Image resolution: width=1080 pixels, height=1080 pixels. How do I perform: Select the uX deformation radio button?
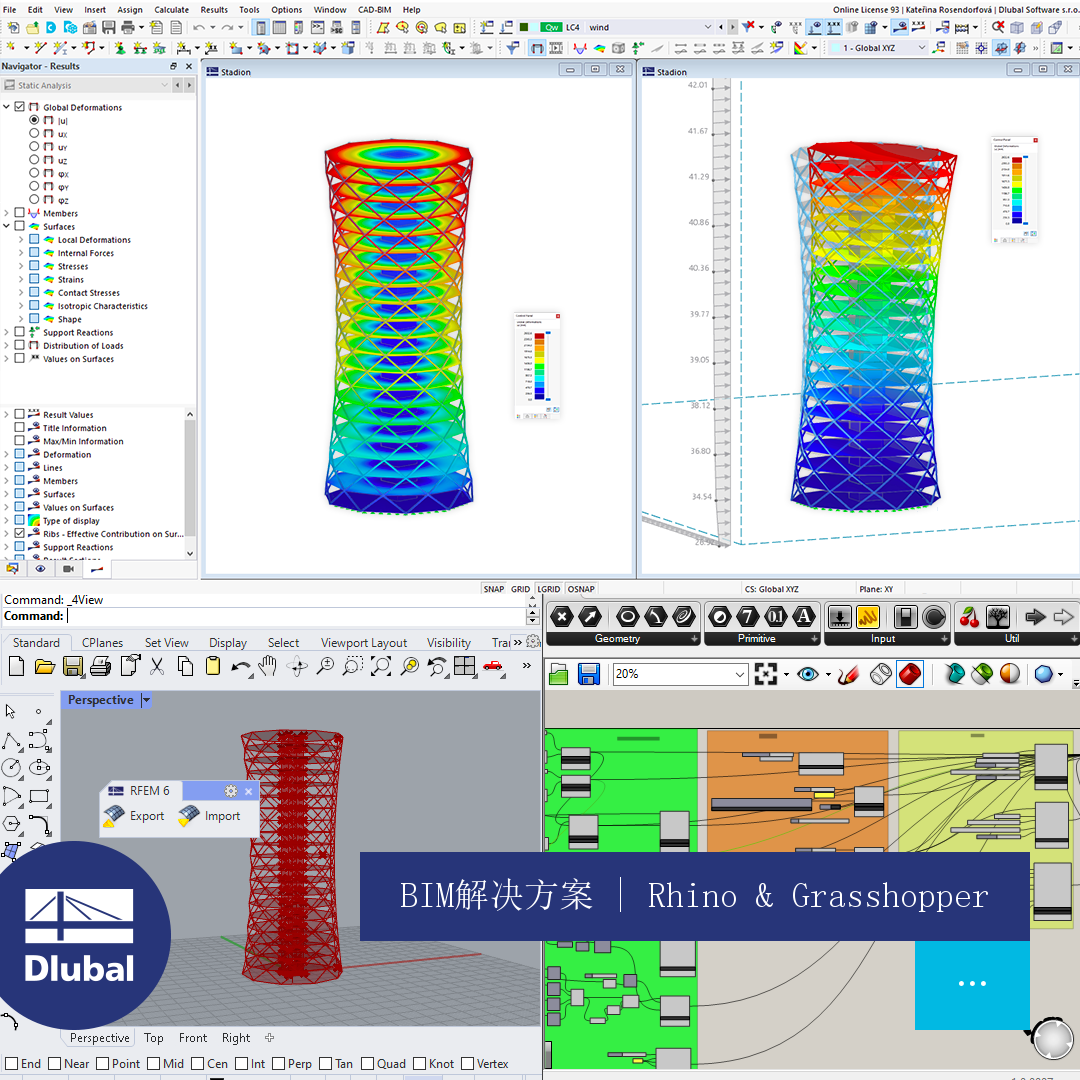(34, 133)
